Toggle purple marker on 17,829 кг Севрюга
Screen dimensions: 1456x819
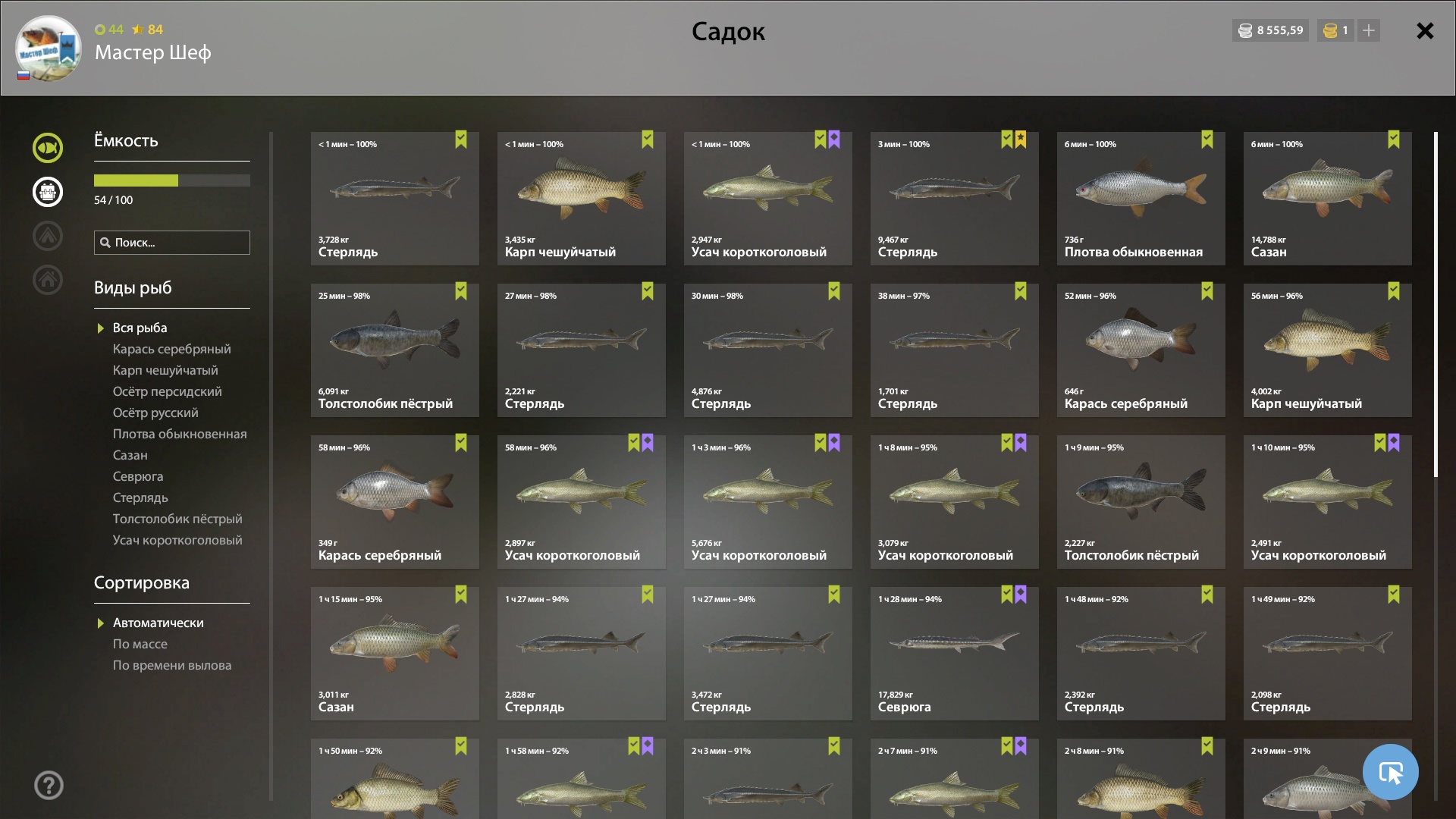click(x=1021, y=595)
